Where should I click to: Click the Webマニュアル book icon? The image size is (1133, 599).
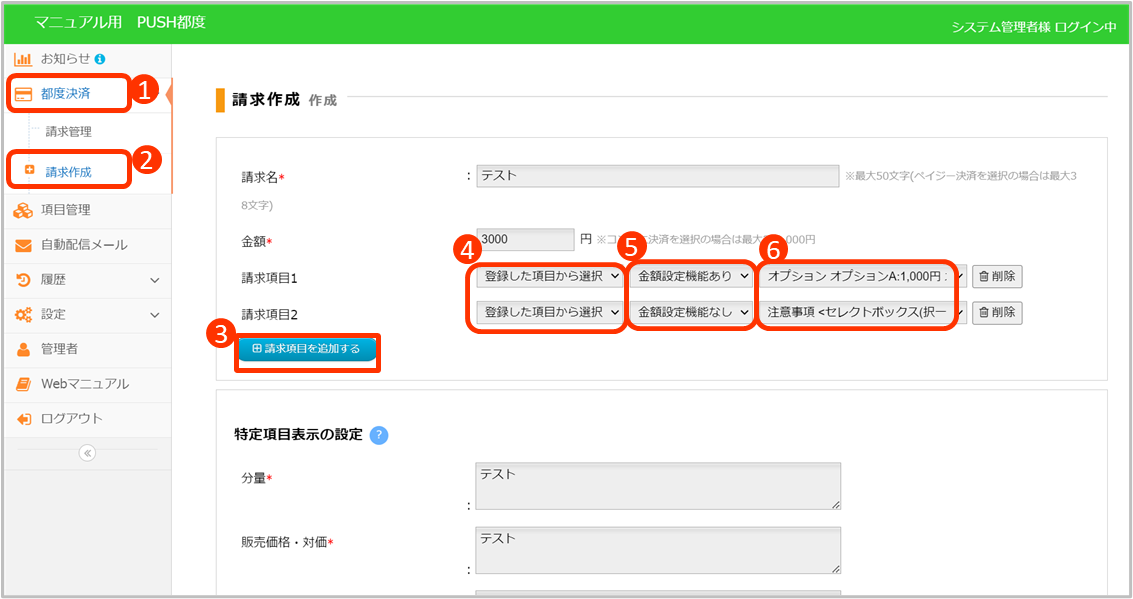point(23,384)
